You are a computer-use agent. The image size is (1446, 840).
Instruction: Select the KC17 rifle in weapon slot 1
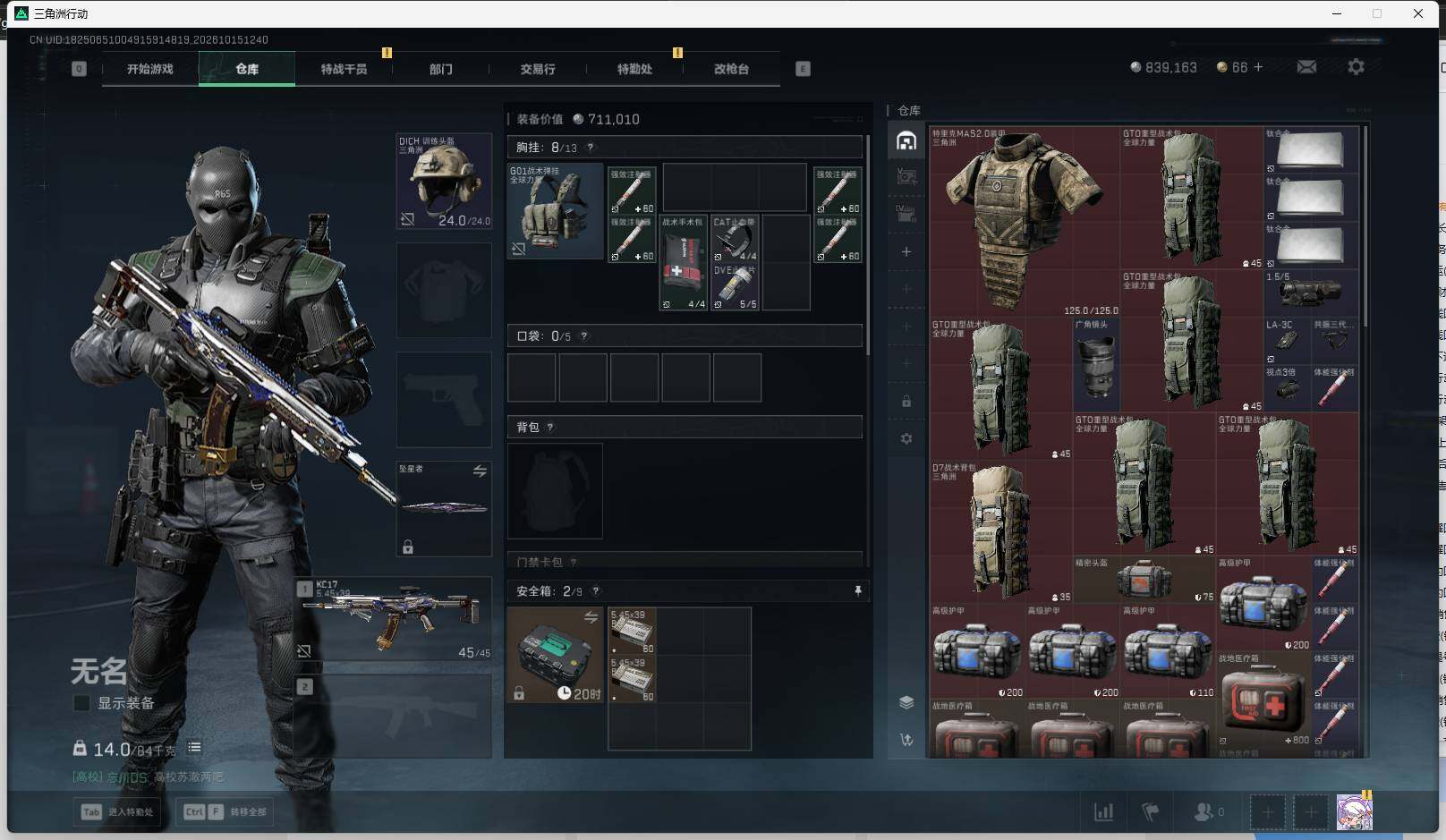click(x=393, y=619)
